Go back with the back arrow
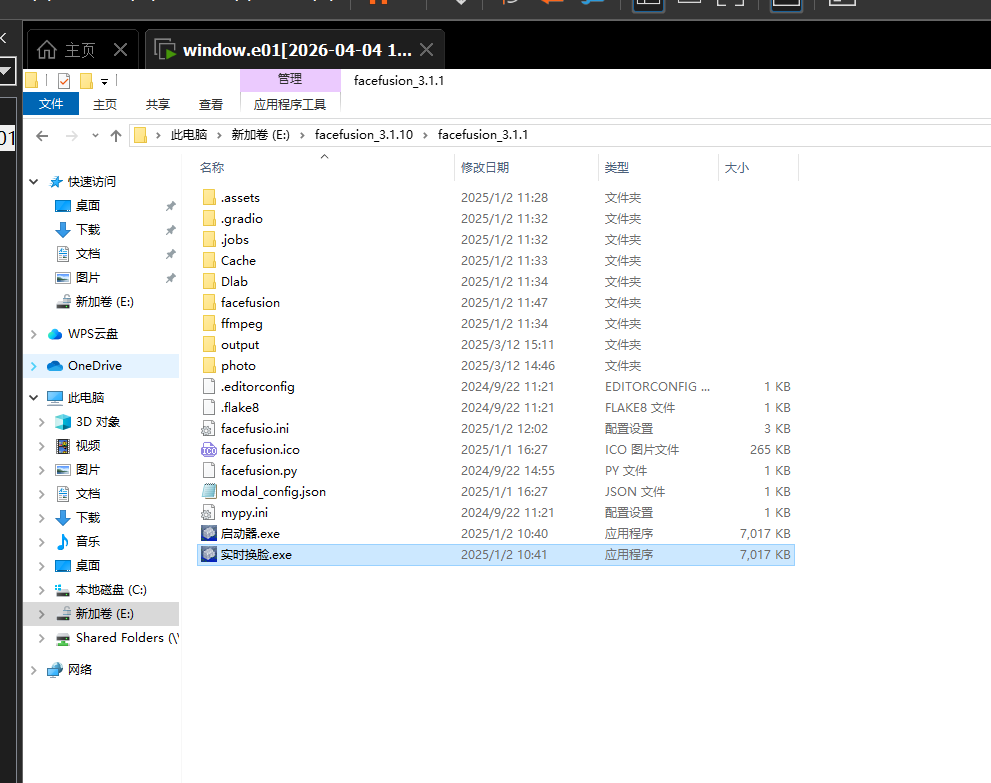Image resolution: width=991 pixels, height=783 pixels. pos(42,135)
